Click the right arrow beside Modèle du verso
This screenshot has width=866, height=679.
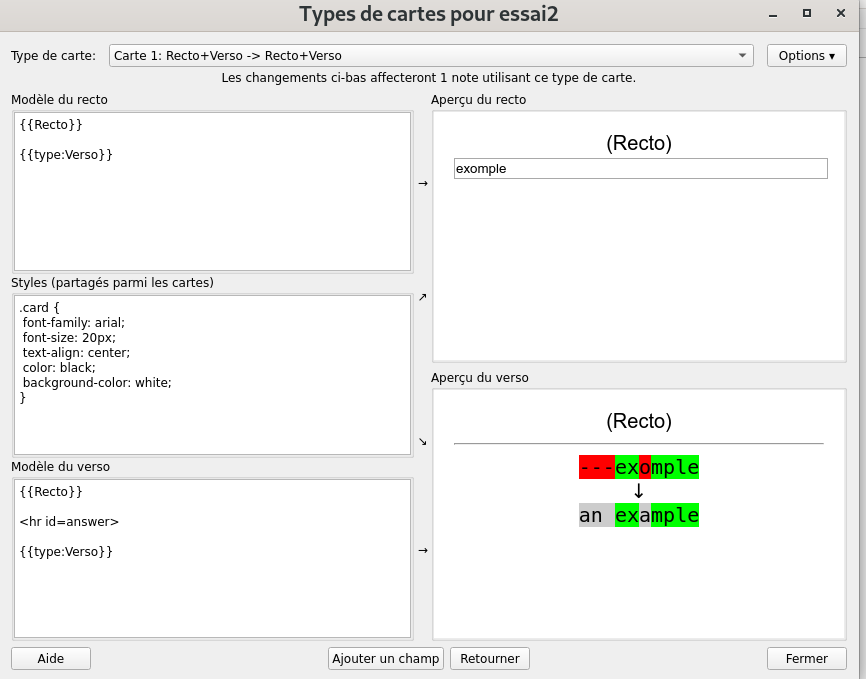tap(422, 550)
